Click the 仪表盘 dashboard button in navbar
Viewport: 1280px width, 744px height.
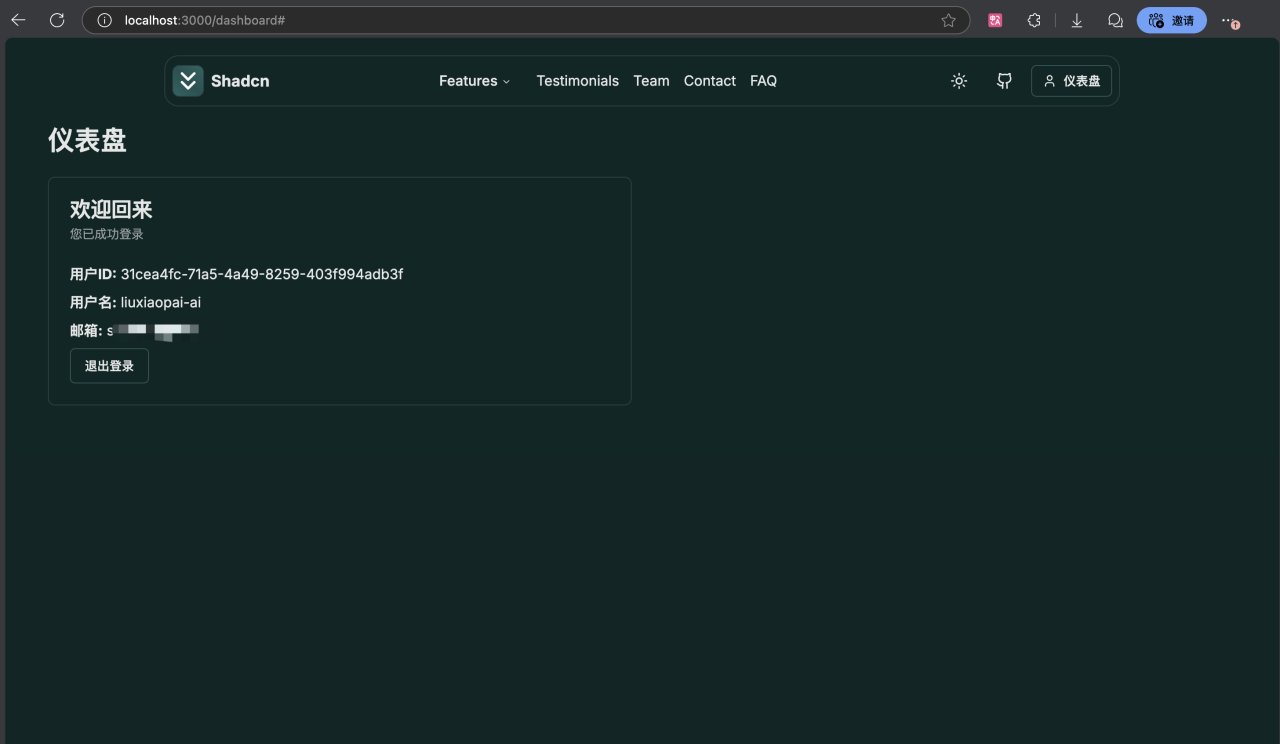tap(1071, 81)
